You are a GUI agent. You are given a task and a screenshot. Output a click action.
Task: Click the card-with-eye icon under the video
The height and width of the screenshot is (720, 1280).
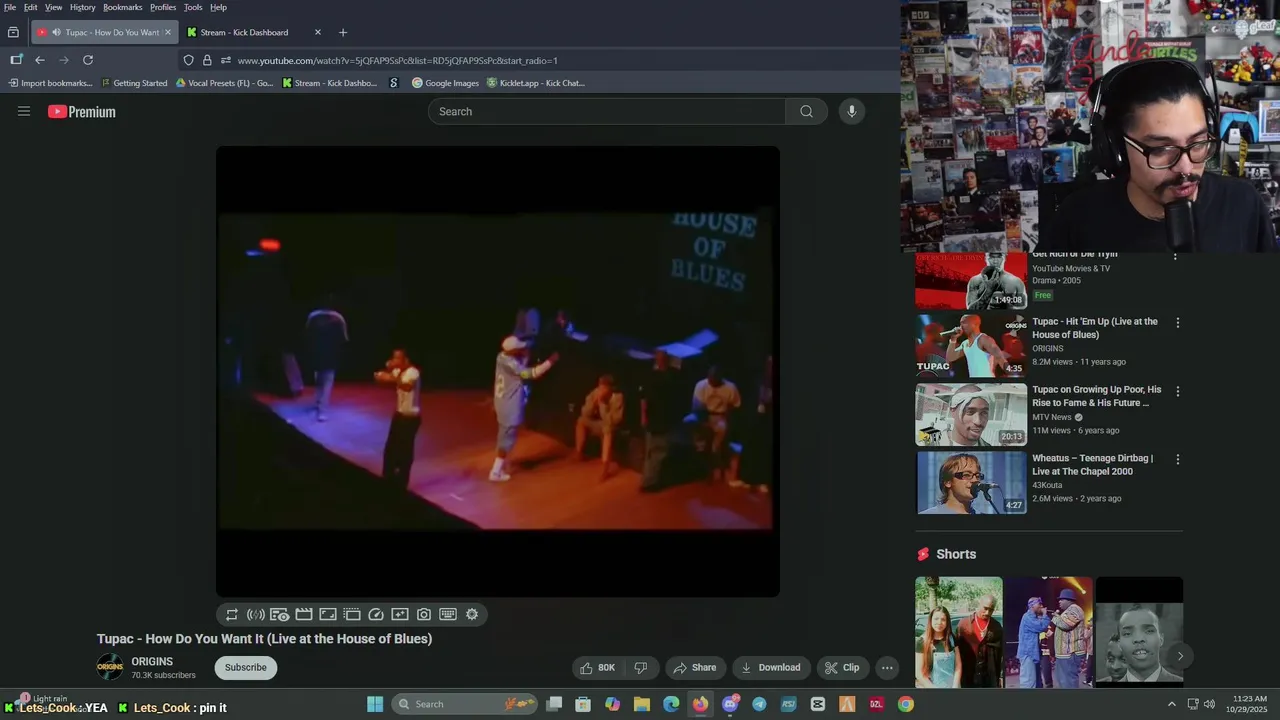tap(280, 615)
